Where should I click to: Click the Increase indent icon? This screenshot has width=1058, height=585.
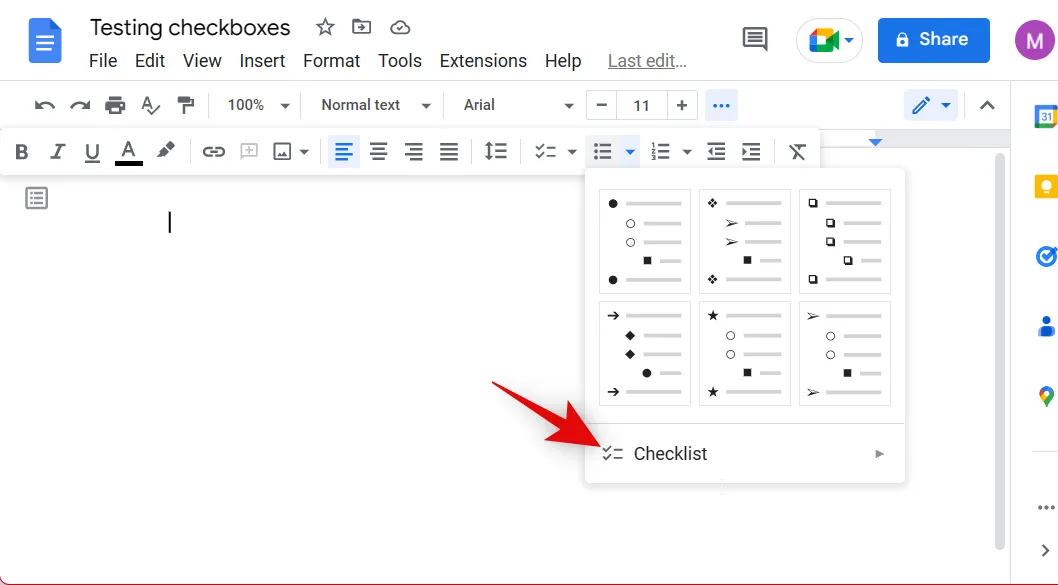[x=751, y=151]
